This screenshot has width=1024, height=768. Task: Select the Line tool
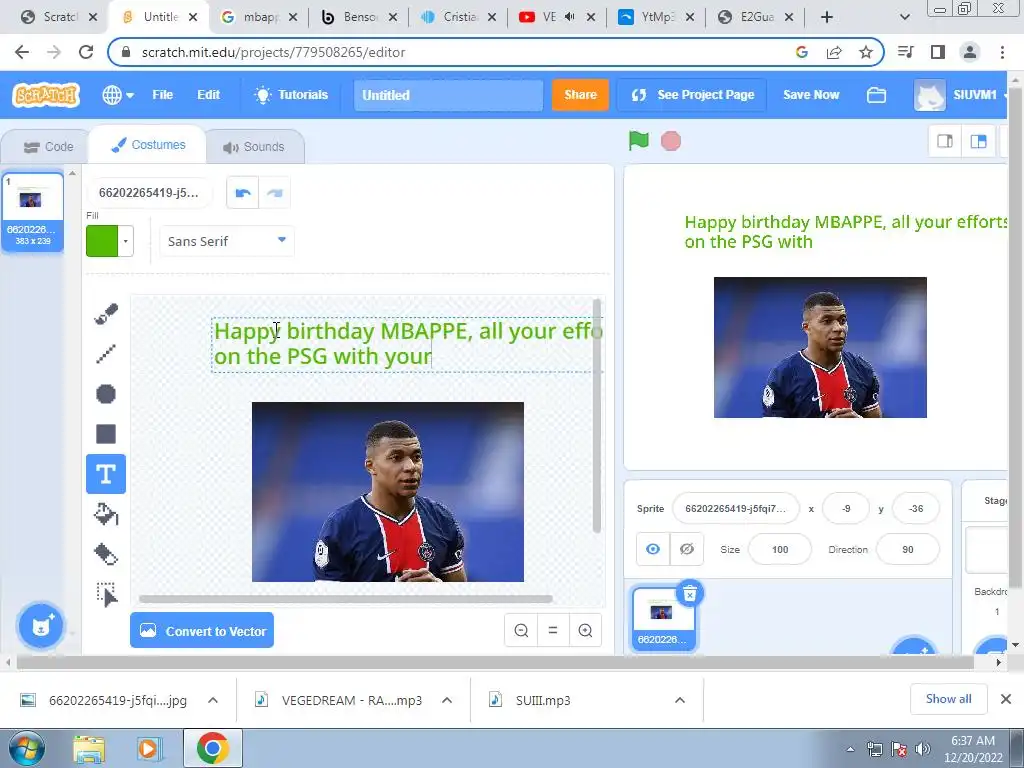[x=106, y=354]
